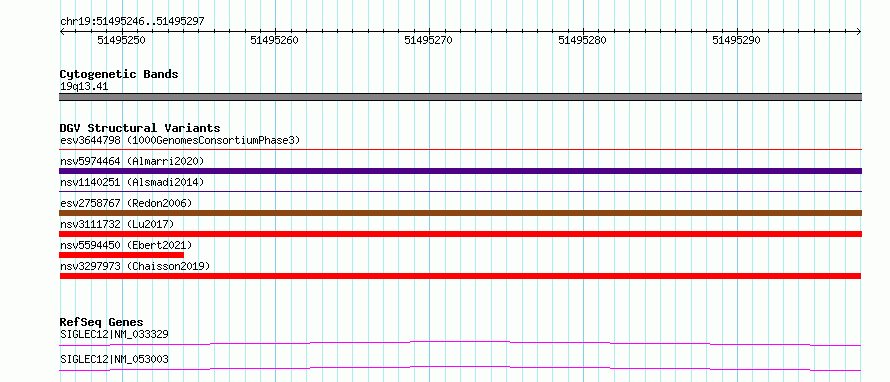Select the red nsv3111732 variant bar

click(460, 234)
